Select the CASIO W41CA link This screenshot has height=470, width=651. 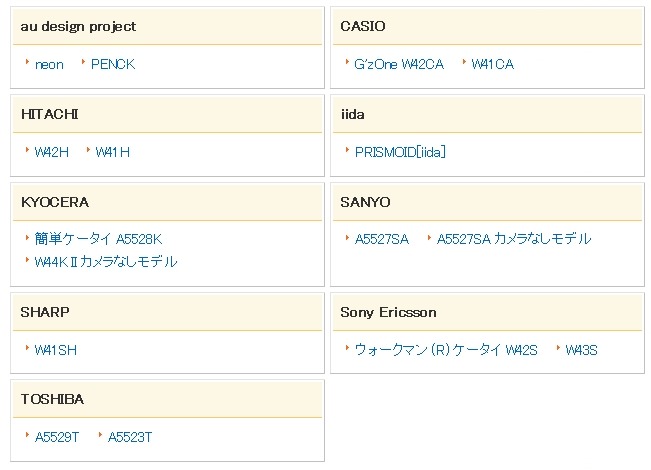tap(492, 65)
